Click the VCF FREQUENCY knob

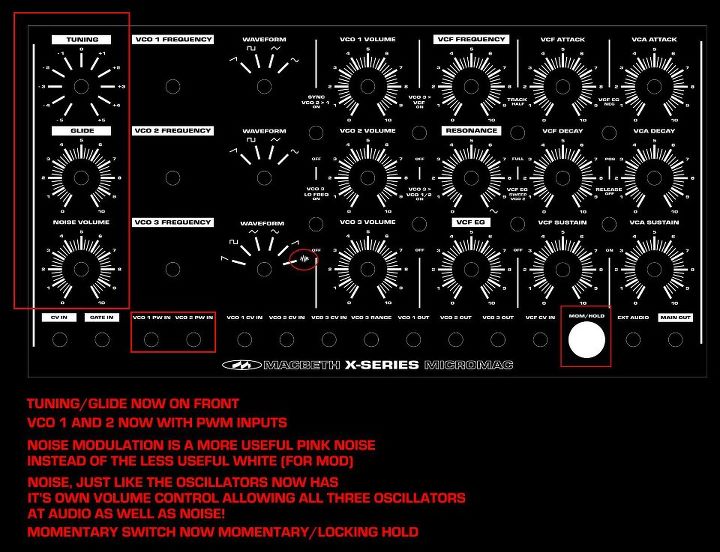(471, 86)
